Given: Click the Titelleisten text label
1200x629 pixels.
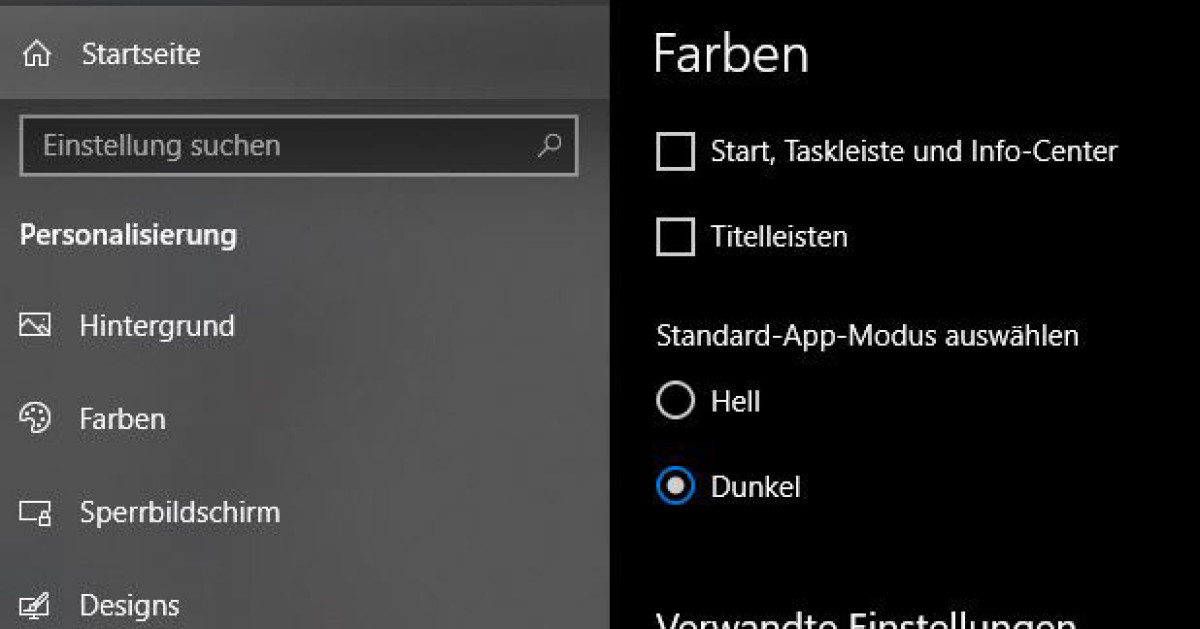Looking at the screenshot, I should 779,237.
